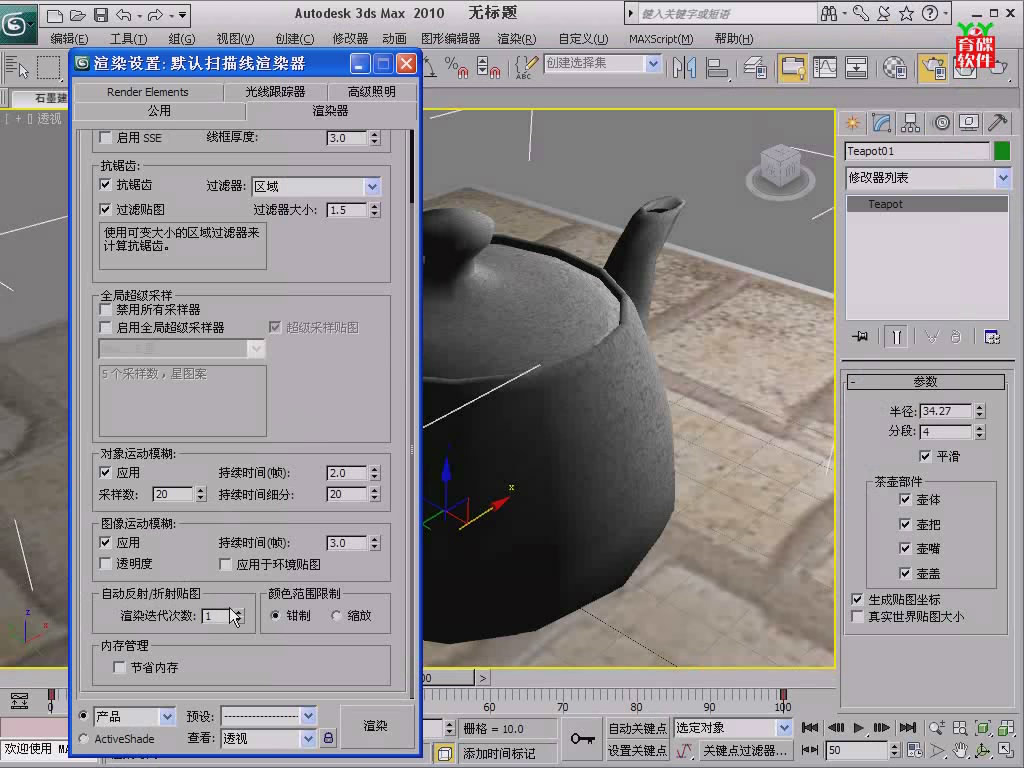
Task: Open the MAXScript(M) menu
Action: 661,39
